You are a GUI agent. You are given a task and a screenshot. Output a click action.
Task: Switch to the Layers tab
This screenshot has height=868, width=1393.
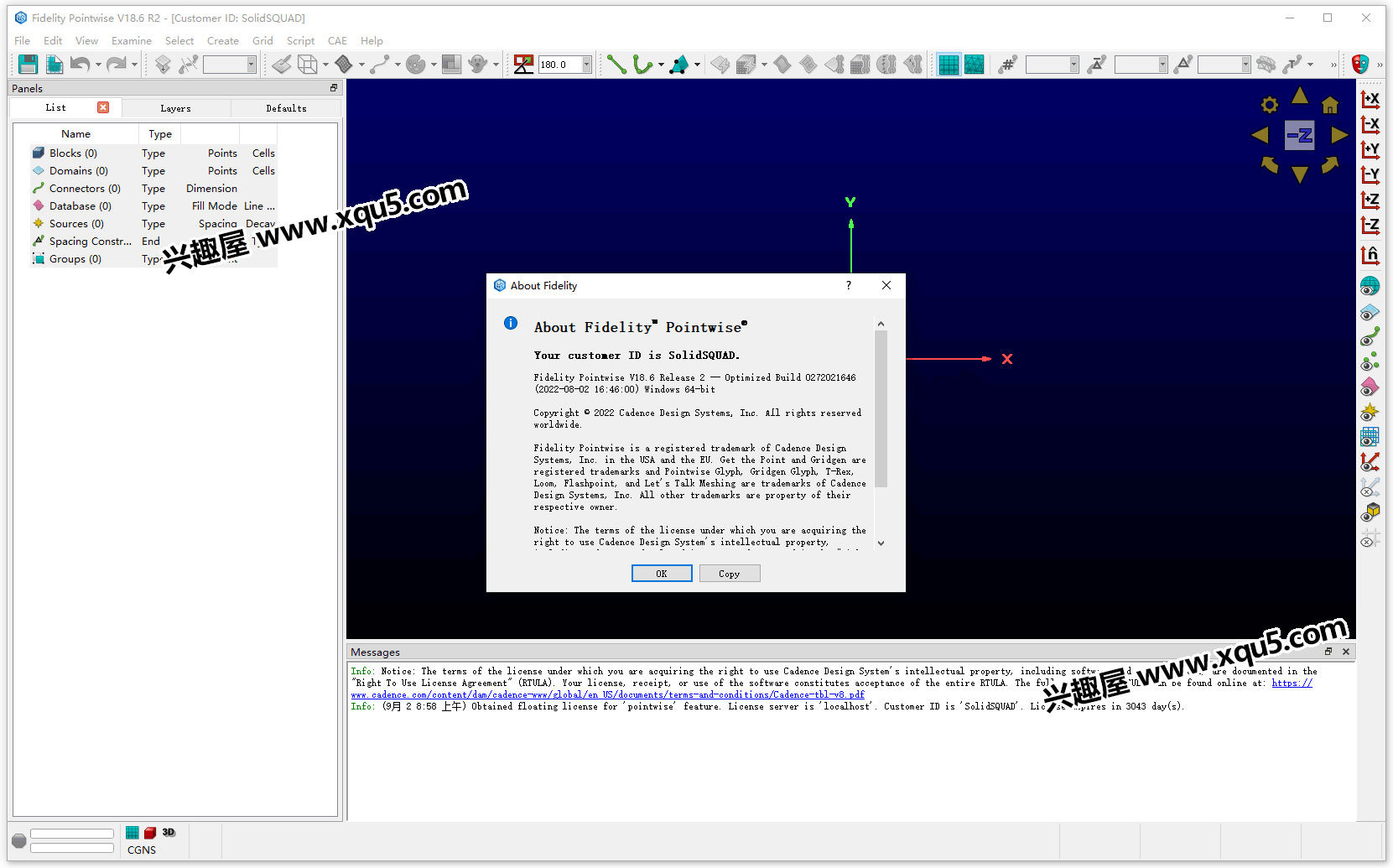coord(175,108)
